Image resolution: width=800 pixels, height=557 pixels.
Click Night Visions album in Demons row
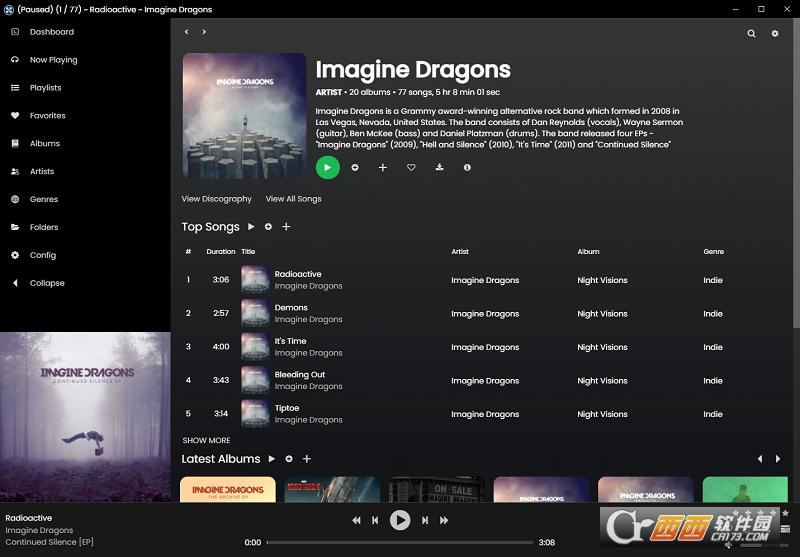[602, 314]
